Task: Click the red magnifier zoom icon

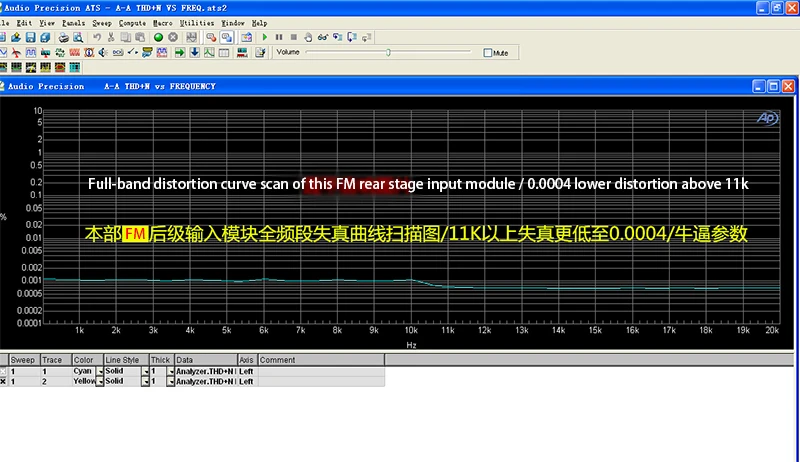Action: (211, 37)
